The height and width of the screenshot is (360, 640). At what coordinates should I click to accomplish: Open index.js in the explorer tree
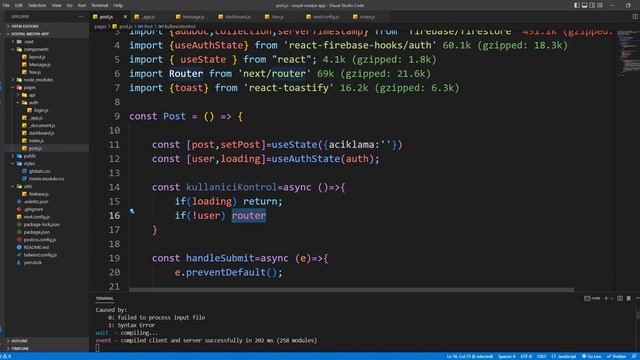pyautogui.click(x=36, y=141)
